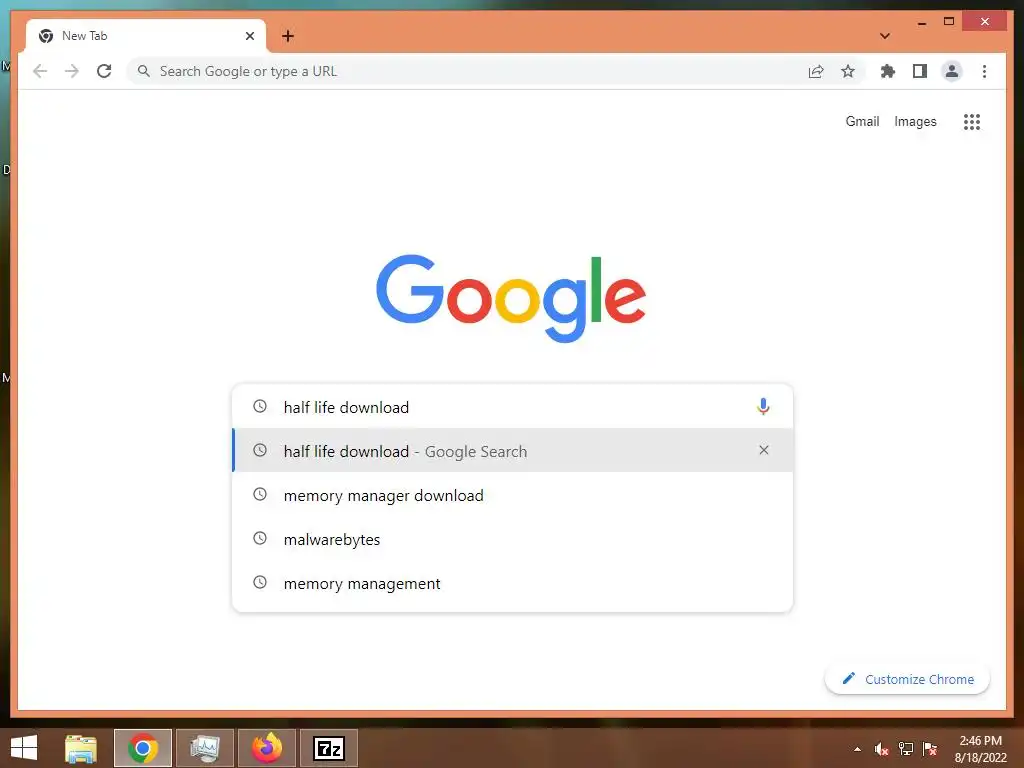Reload the page with refresh icon

pyautogui.click(x=104, y=71)
